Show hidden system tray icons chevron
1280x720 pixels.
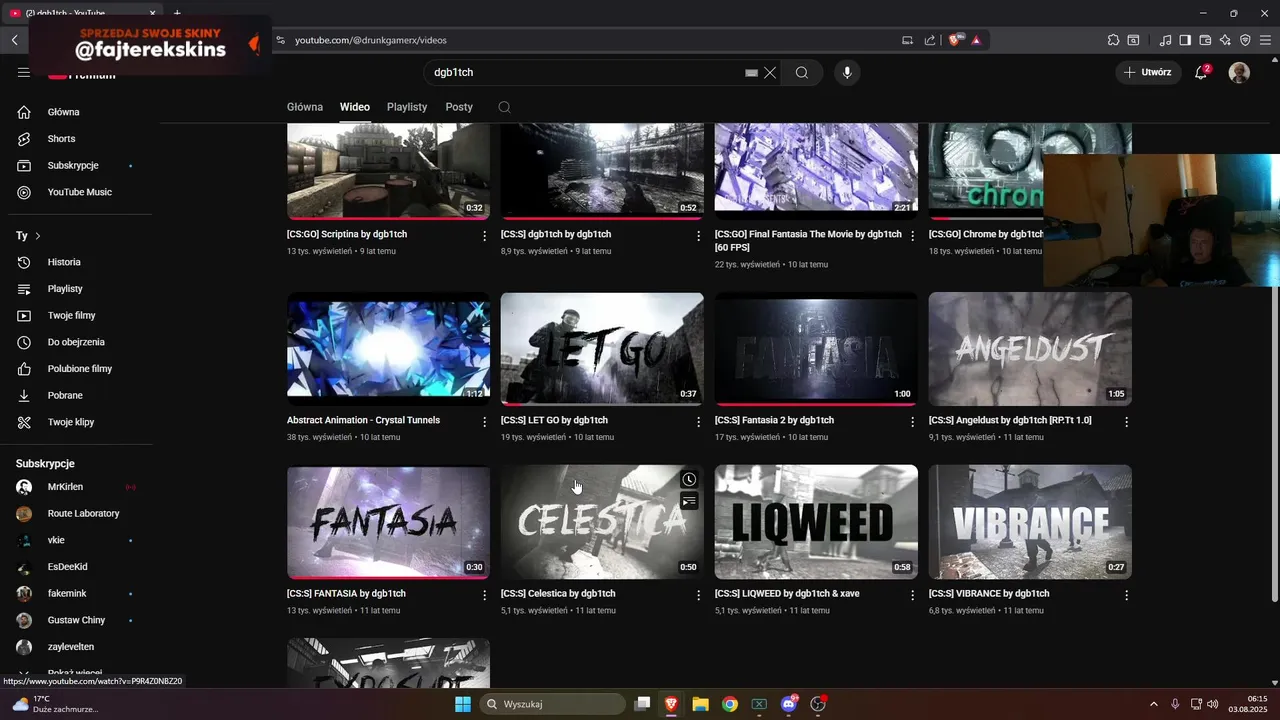(1156, 704)
